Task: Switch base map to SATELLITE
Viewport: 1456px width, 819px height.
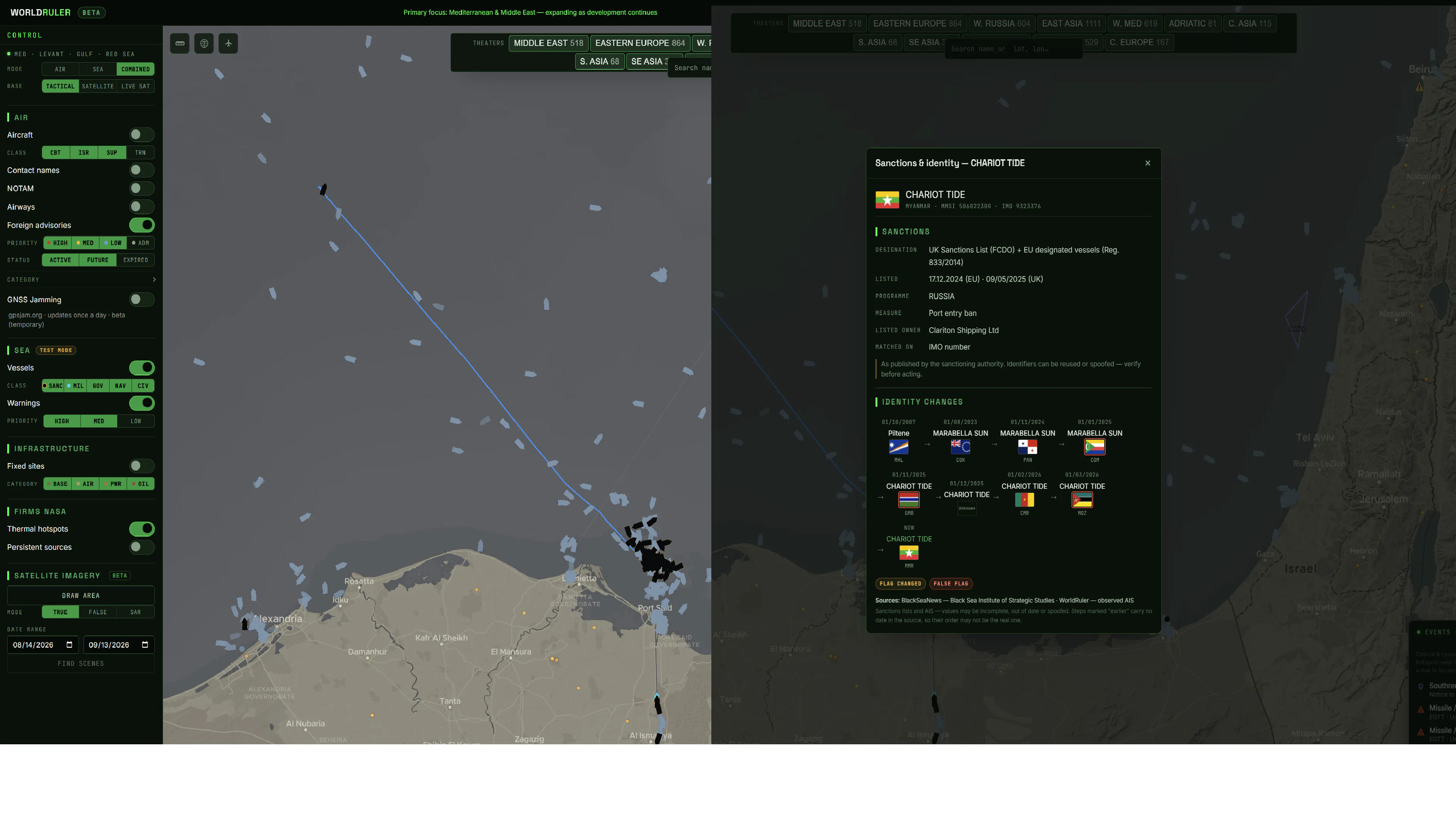Action: click(98, 86)
